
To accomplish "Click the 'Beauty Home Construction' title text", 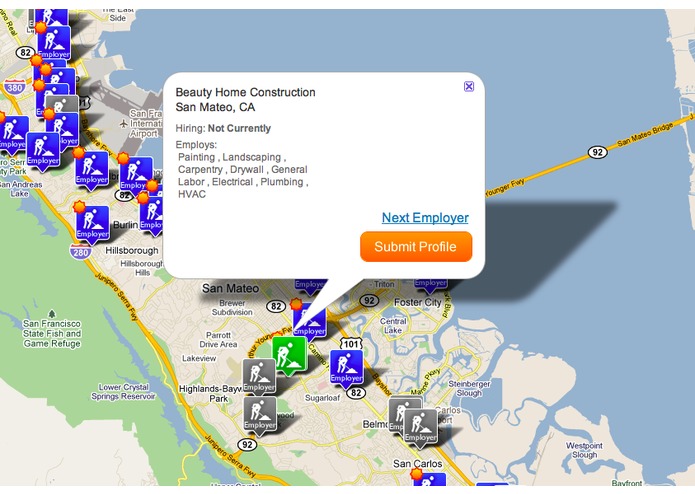I will point(245,92).
